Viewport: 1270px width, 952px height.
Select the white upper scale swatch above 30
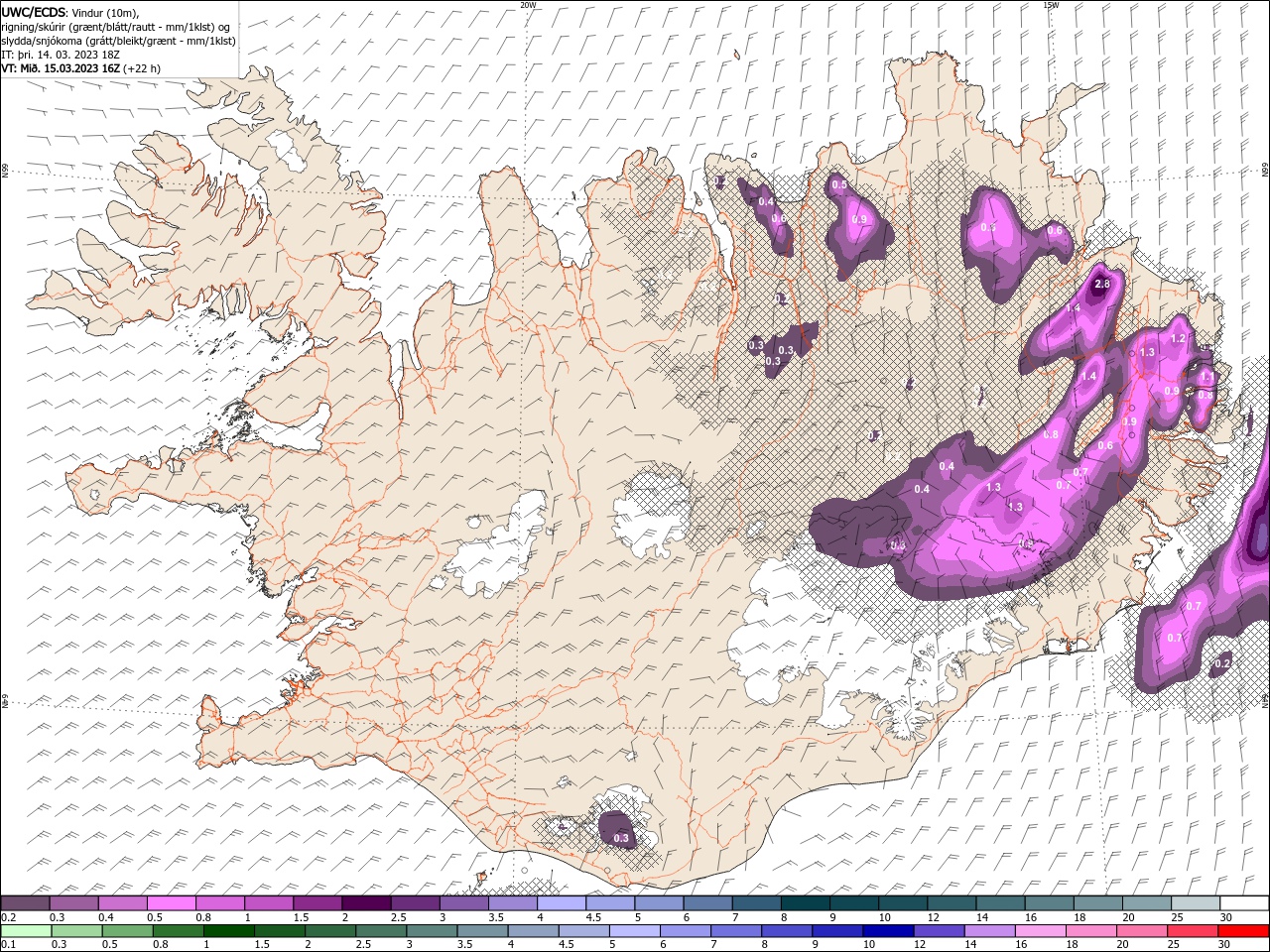coord(1244,903)
